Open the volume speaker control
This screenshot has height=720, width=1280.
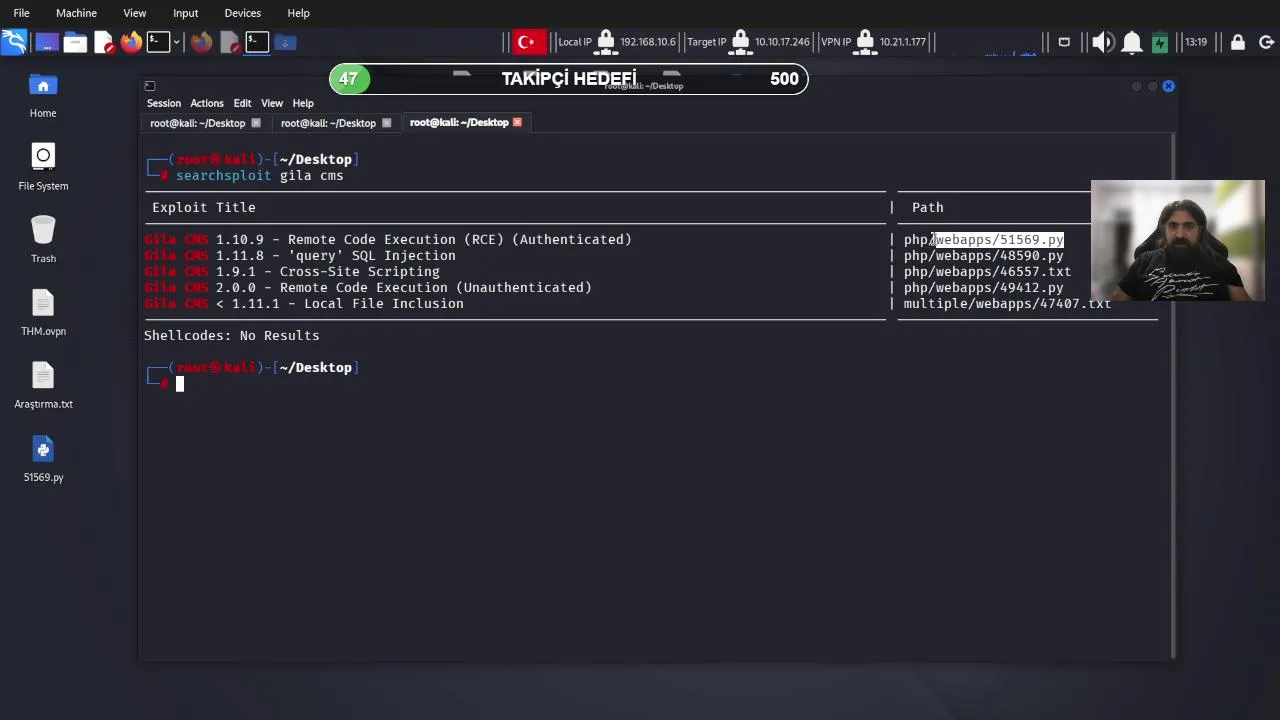click(1102, 42)
